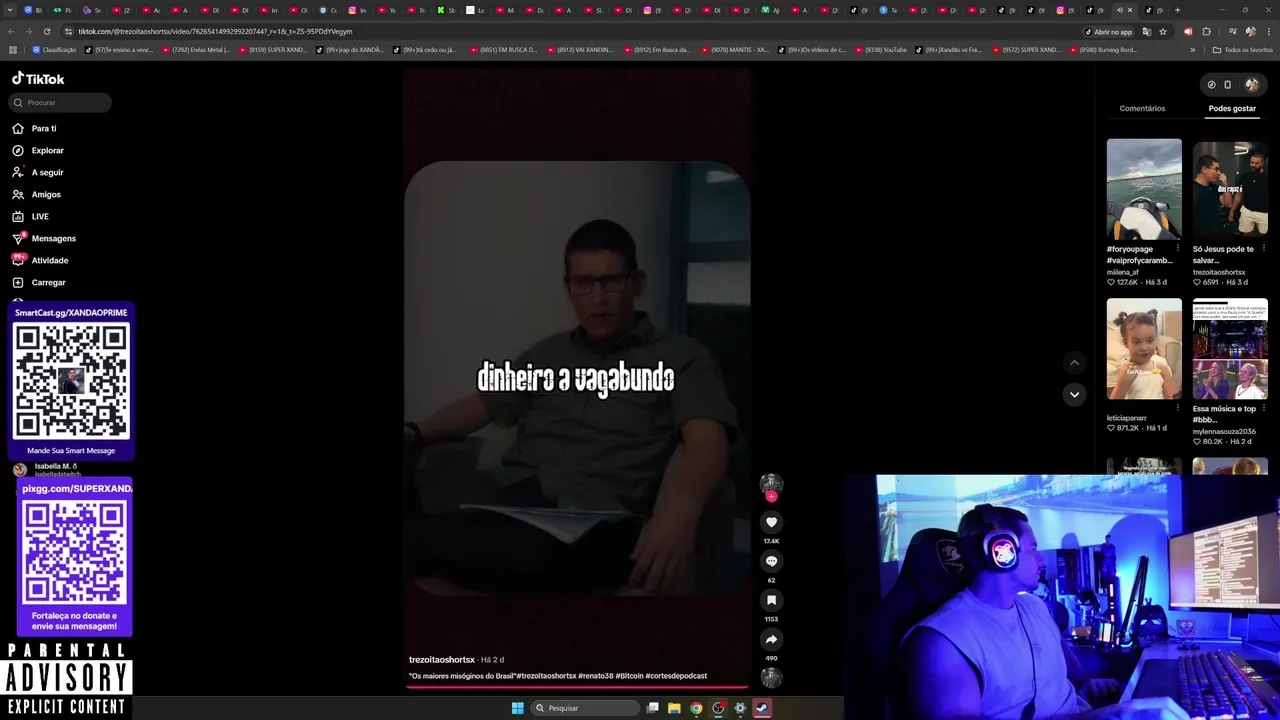Open Mensagens inbox
The height and width of the screenshot is (720, 1280).
(x=44, y=238)
